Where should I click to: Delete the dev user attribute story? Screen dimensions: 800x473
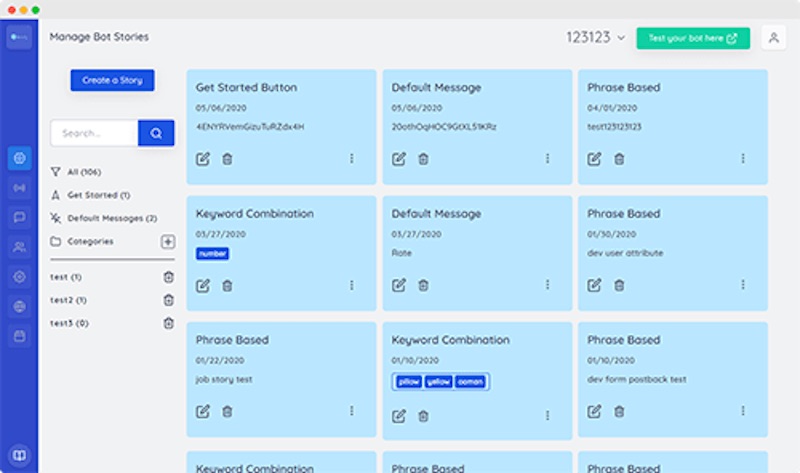[619, 285]
